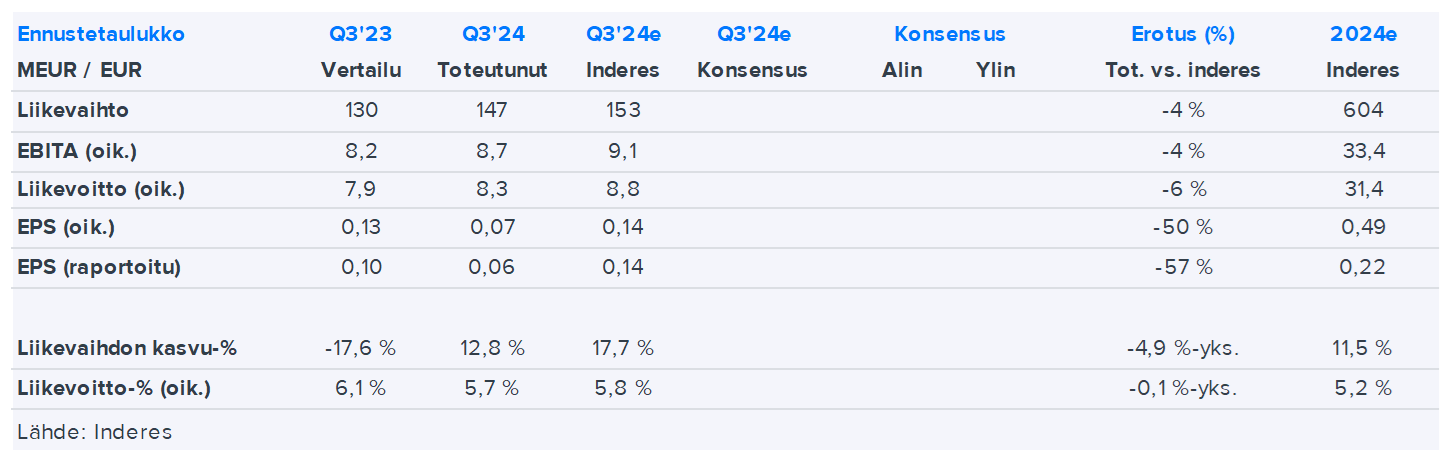Click the 604 revenue estimate cell
Screen dimensions: 1452x466
[1363, 110]
